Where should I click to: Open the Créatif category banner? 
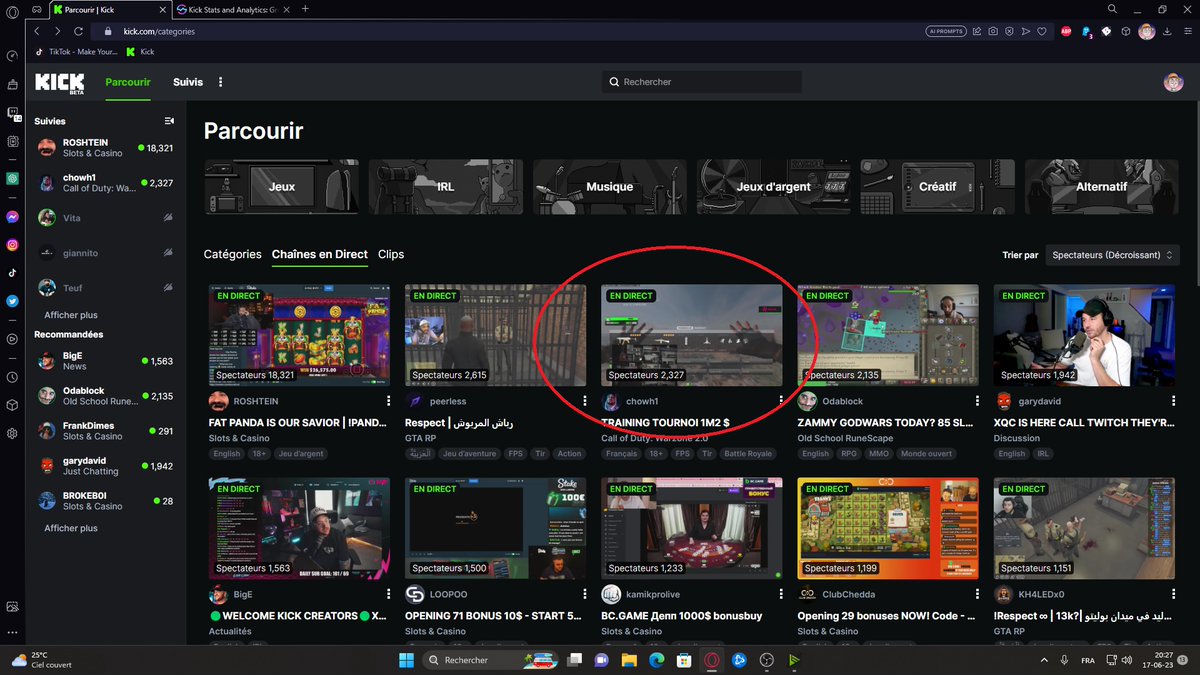[938, 186]
